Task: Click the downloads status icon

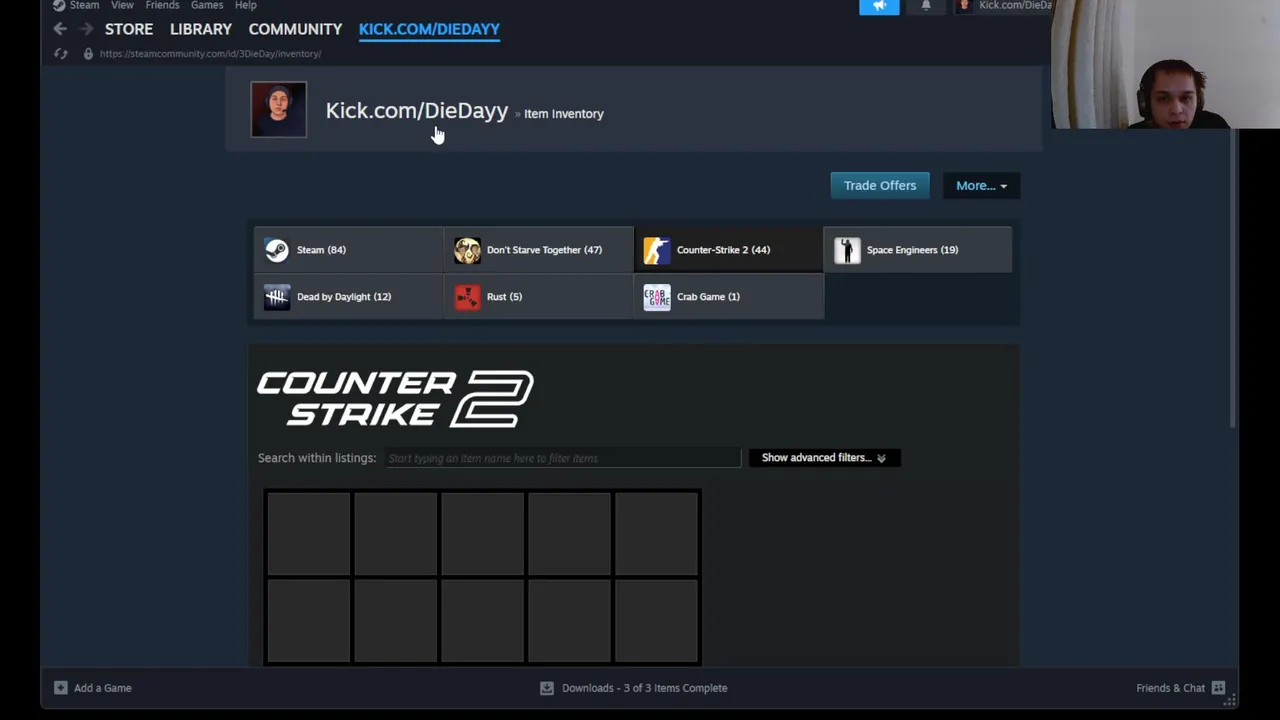Action: point(547,688)
